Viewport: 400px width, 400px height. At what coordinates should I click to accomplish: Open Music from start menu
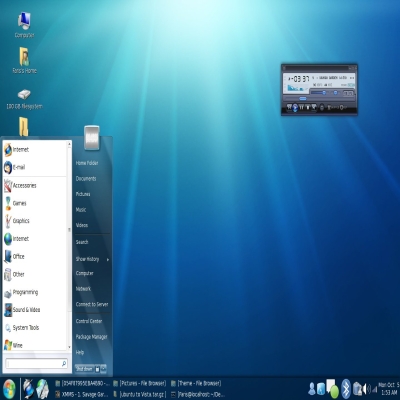(x=81, y=210)
